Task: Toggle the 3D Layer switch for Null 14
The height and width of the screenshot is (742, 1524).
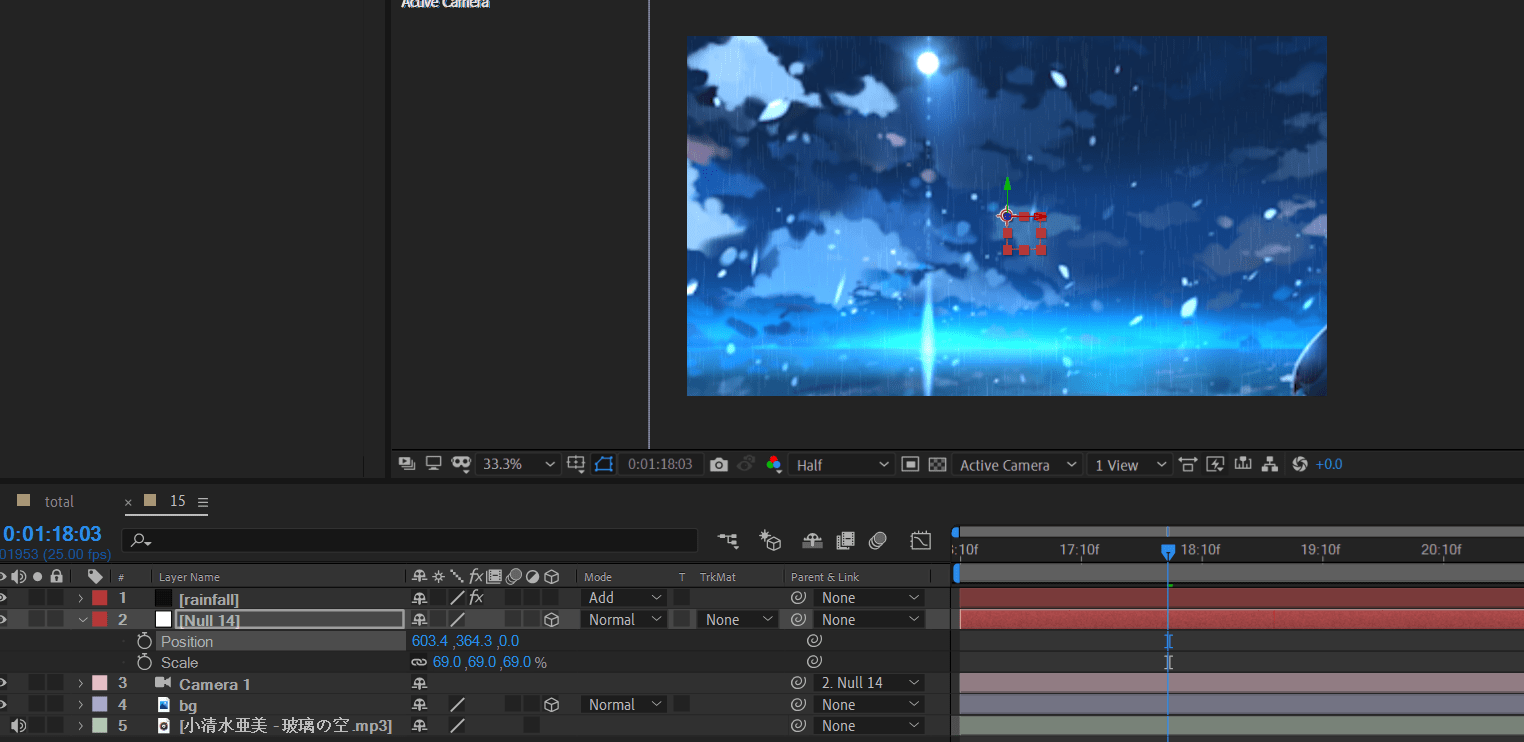Action: click(551, 620)
